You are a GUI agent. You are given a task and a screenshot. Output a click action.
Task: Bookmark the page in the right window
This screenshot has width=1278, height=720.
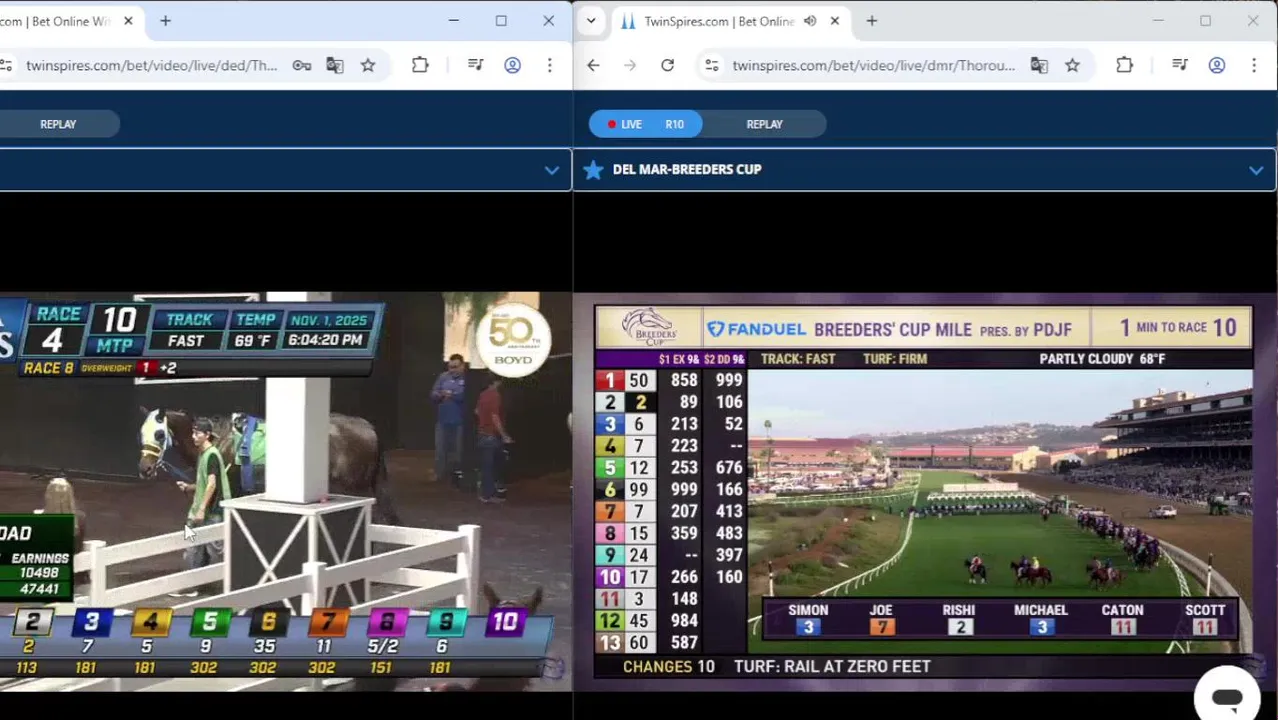[x=1072, y=66]
